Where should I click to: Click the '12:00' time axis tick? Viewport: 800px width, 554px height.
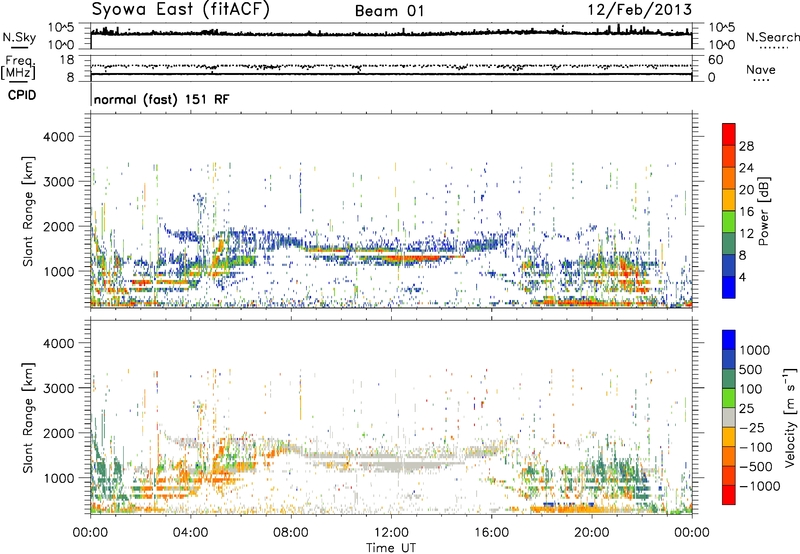coord(391,532)
